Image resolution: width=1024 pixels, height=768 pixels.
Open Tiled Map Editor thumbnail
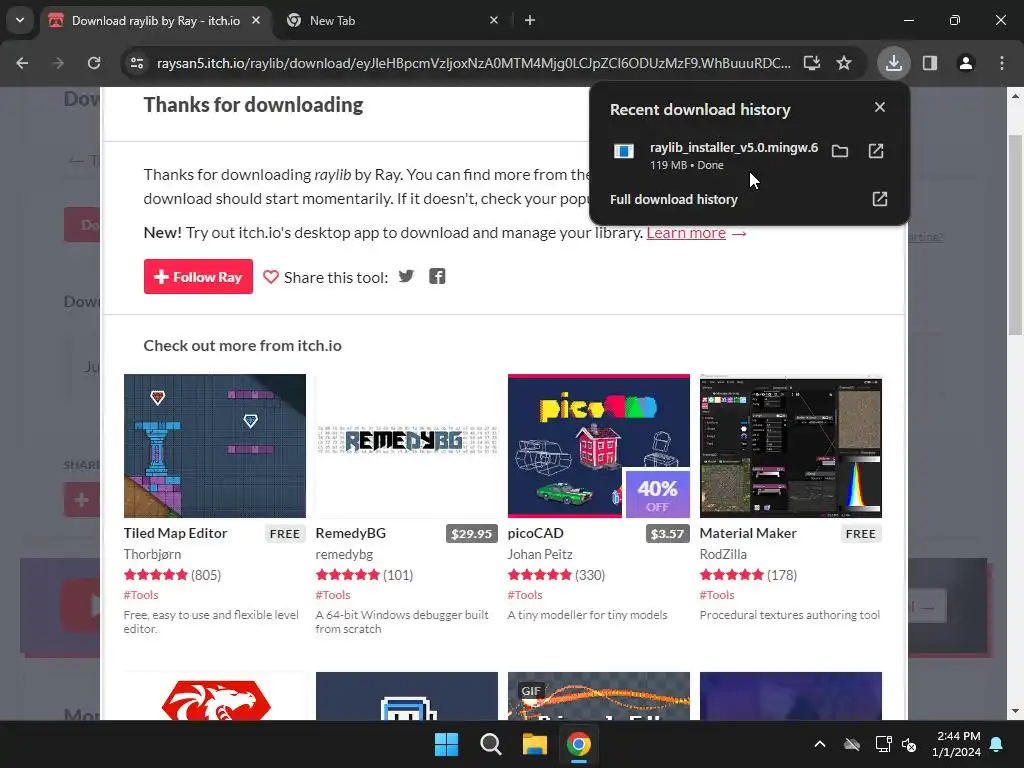(x=215, y=446)
